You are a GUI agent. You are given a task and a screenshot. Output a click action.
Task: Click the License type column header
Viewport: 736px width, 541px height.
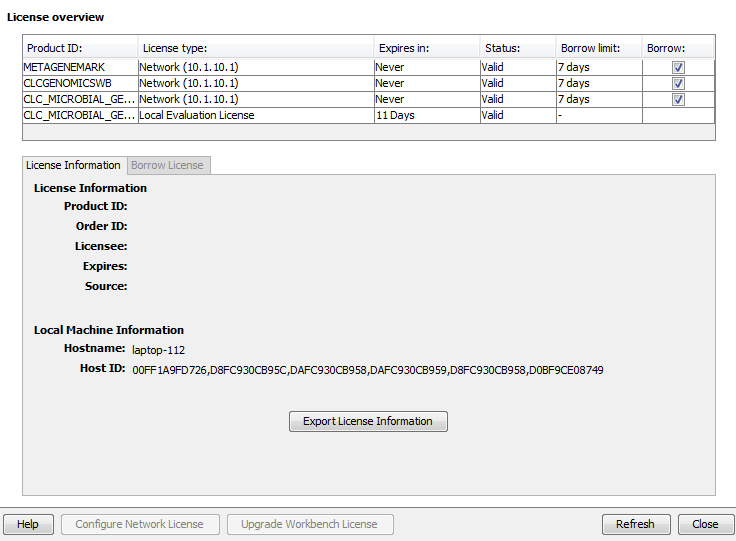point(255,48)
